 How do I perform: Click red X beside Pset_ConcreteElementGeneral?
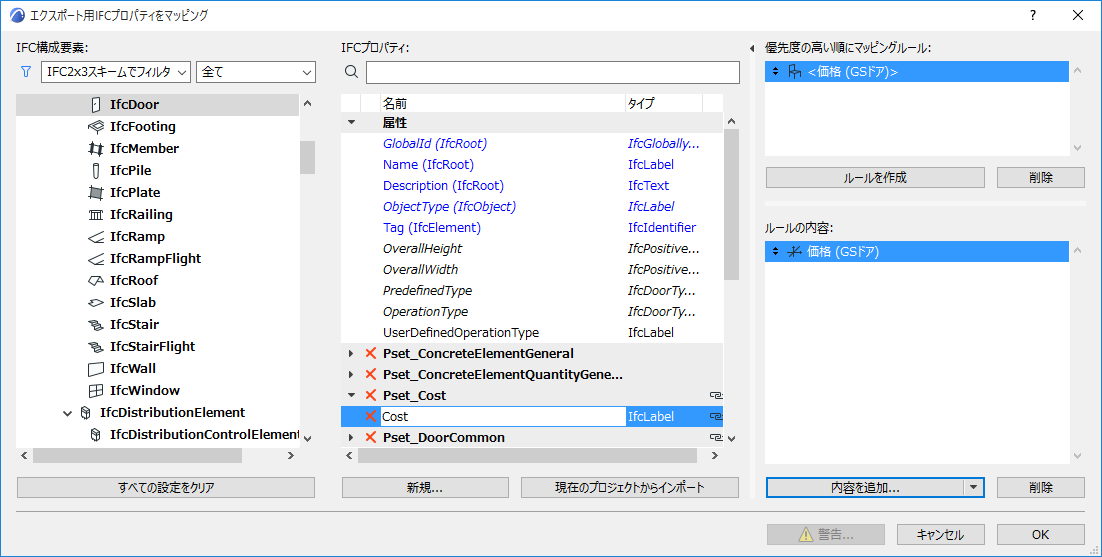[x=371, y=353]
